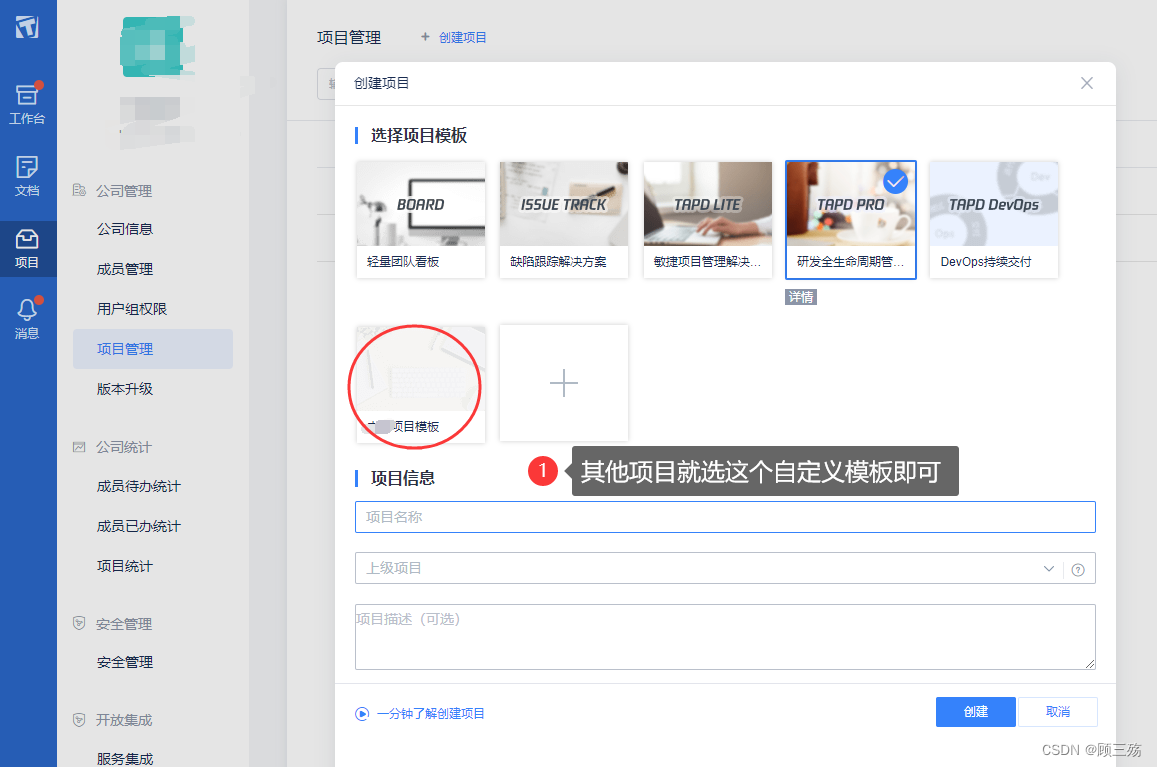Open the 详情 details tag under TAPD PRO
This screenshot has height=767, width=1157.
pos(801,297)
